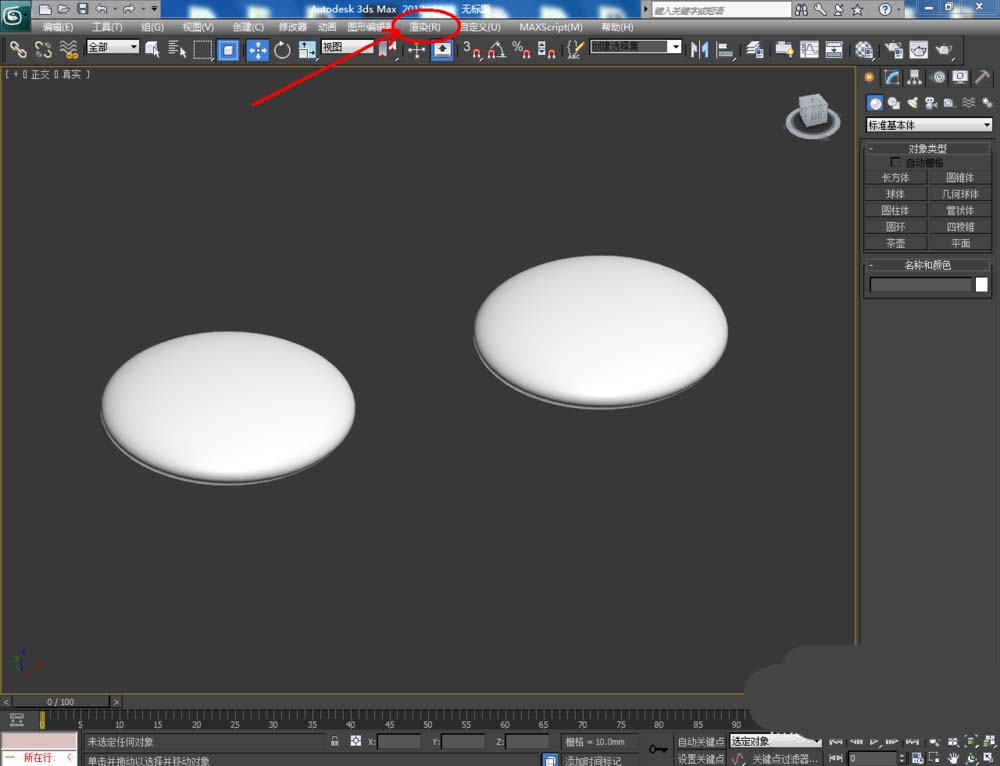
Task: Expand the 标准基本体 dropdown
Action: (929, 125)
